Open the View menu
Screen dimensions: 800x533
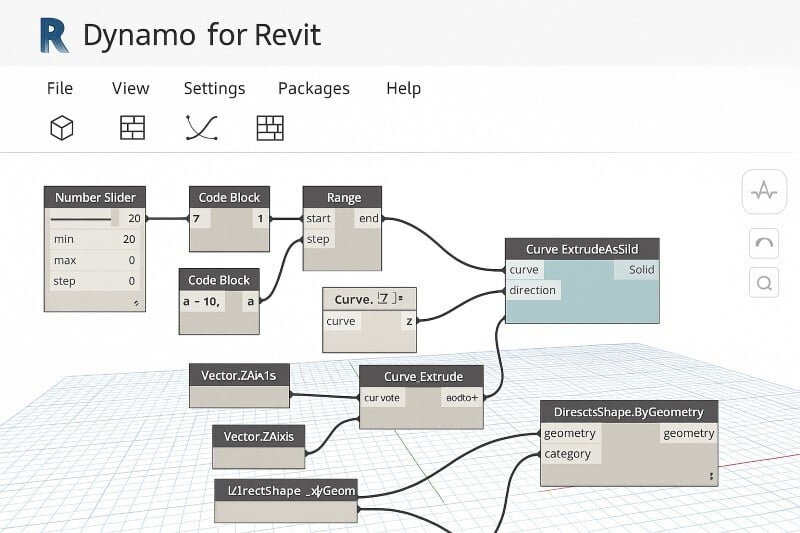pyautogui.click(x=131, y=88)
